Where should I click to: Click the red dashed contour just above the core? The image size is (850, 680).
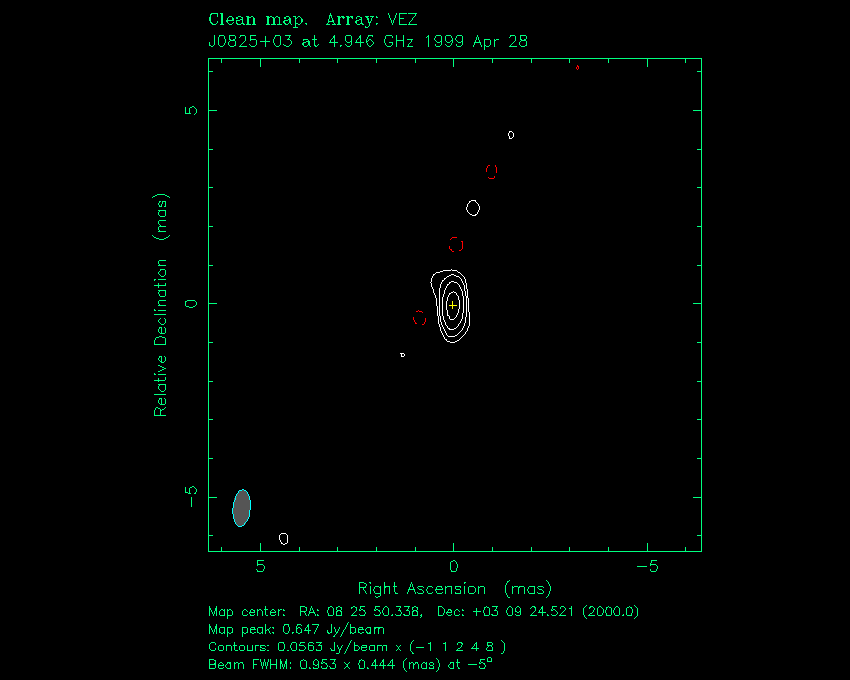[x=456, y=245]
